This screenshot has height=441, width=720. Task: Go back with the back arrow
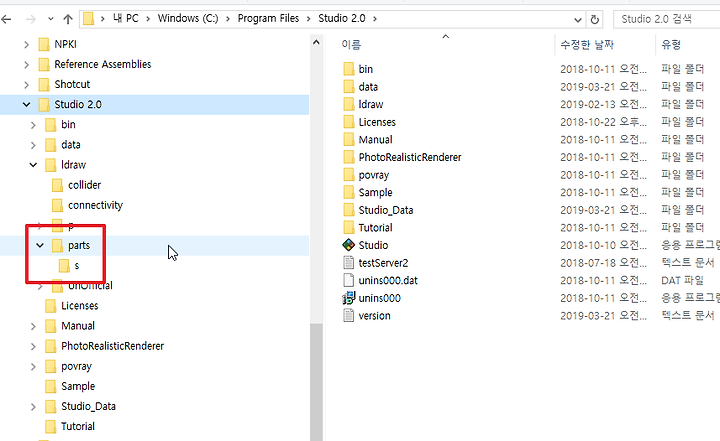click(x=6, y=19)
